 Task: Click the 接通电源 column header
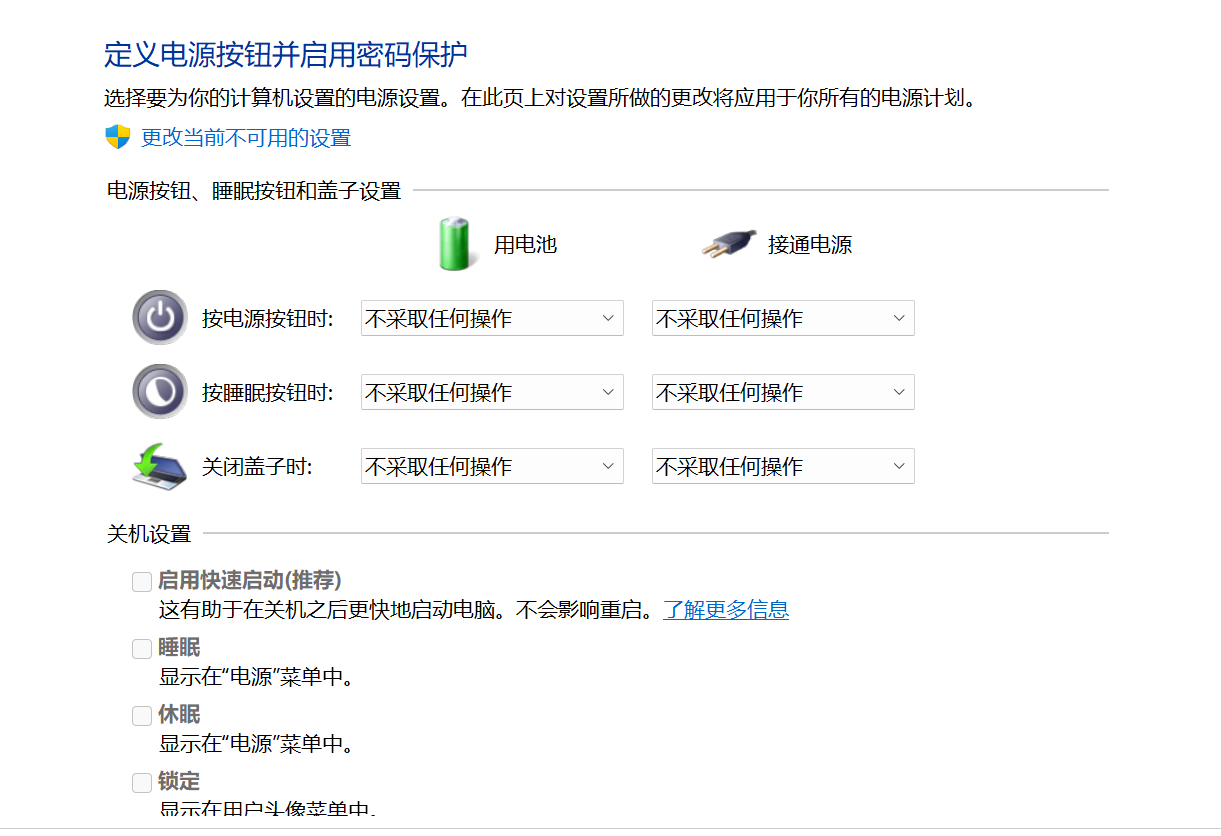[811, 245]
